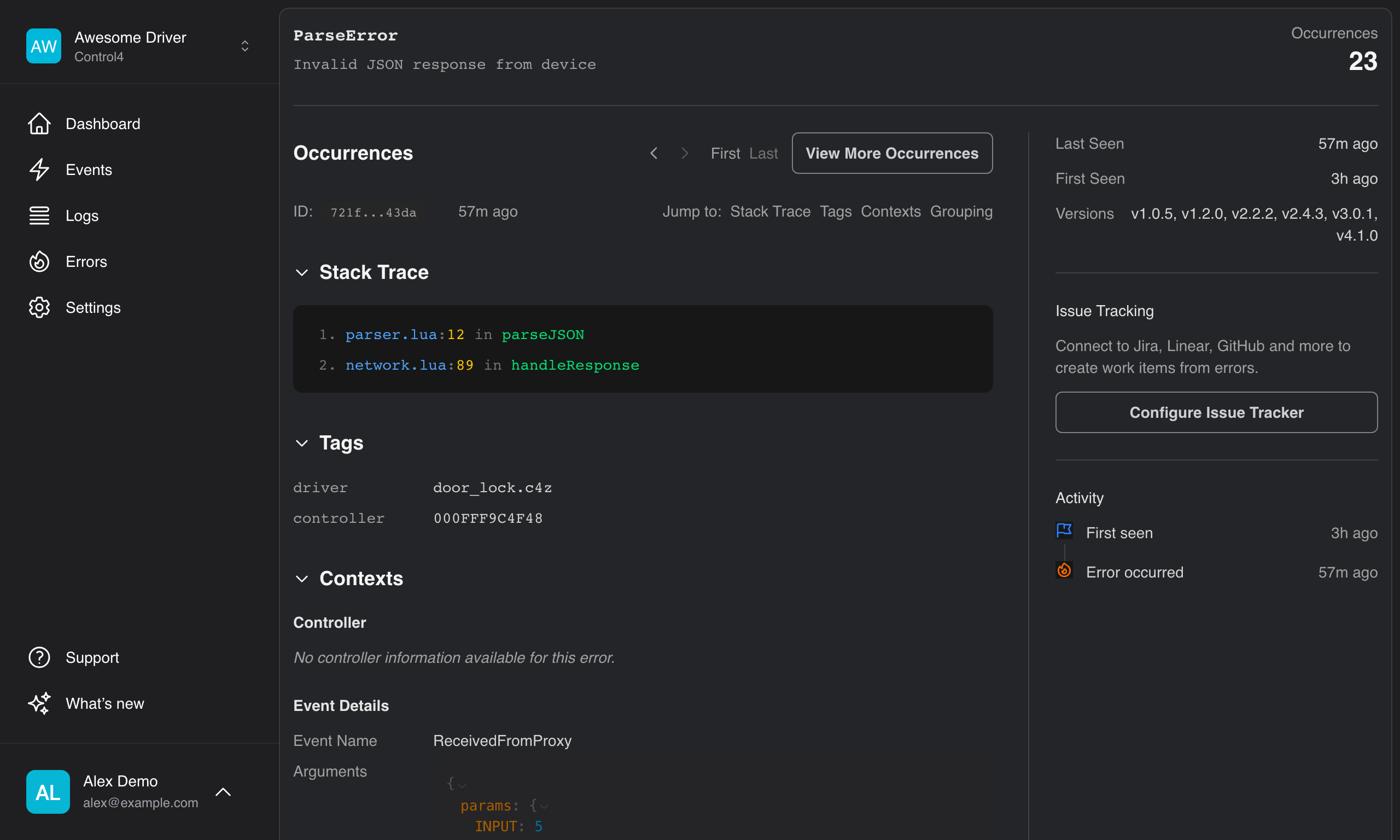
Task: Click the blue flag First seen icon
Action: point(1064,530)
